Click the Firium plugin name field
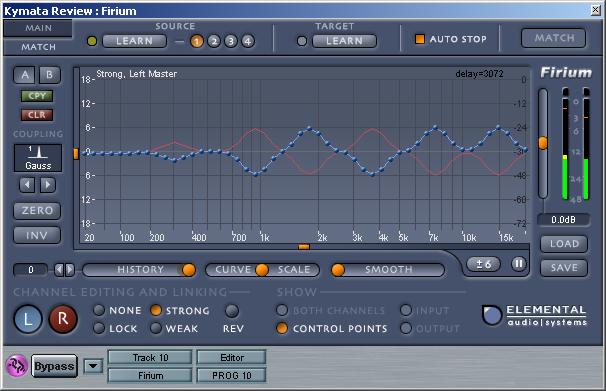606x391 pixels. coord(150,376)
